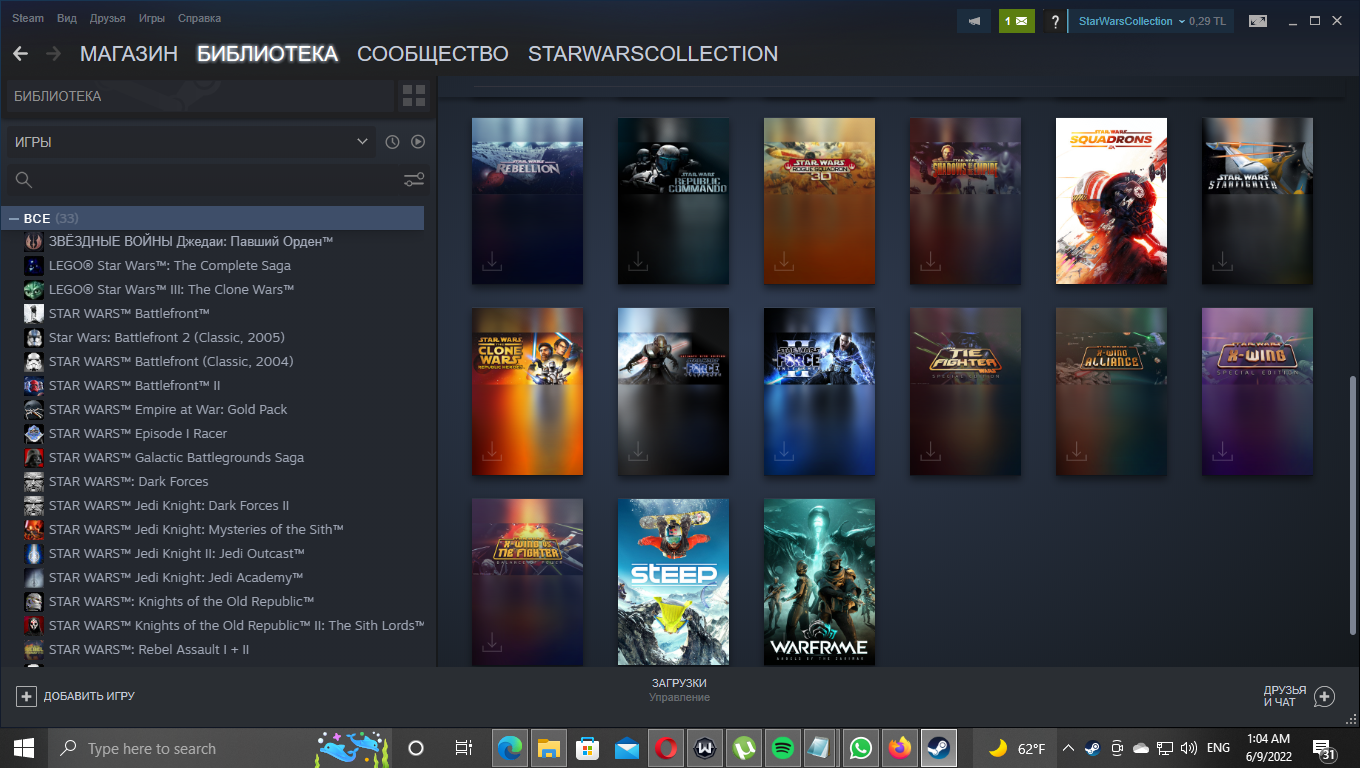
Task: Click the plus icon beside ДОБАВИТЬ ИГРУ
Action: (27, 696)
